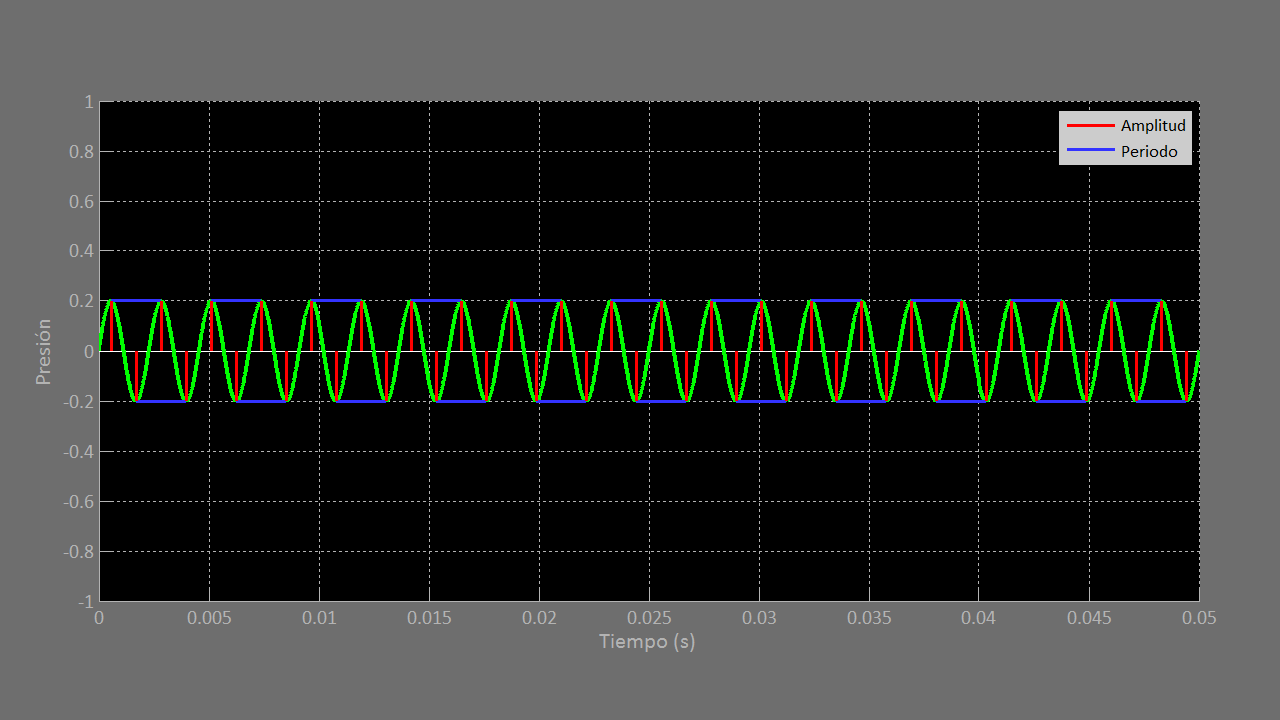The image size is (1280, 720).
Task: Click the 0.8 y-axis tick label
Action: coord(81,152)
